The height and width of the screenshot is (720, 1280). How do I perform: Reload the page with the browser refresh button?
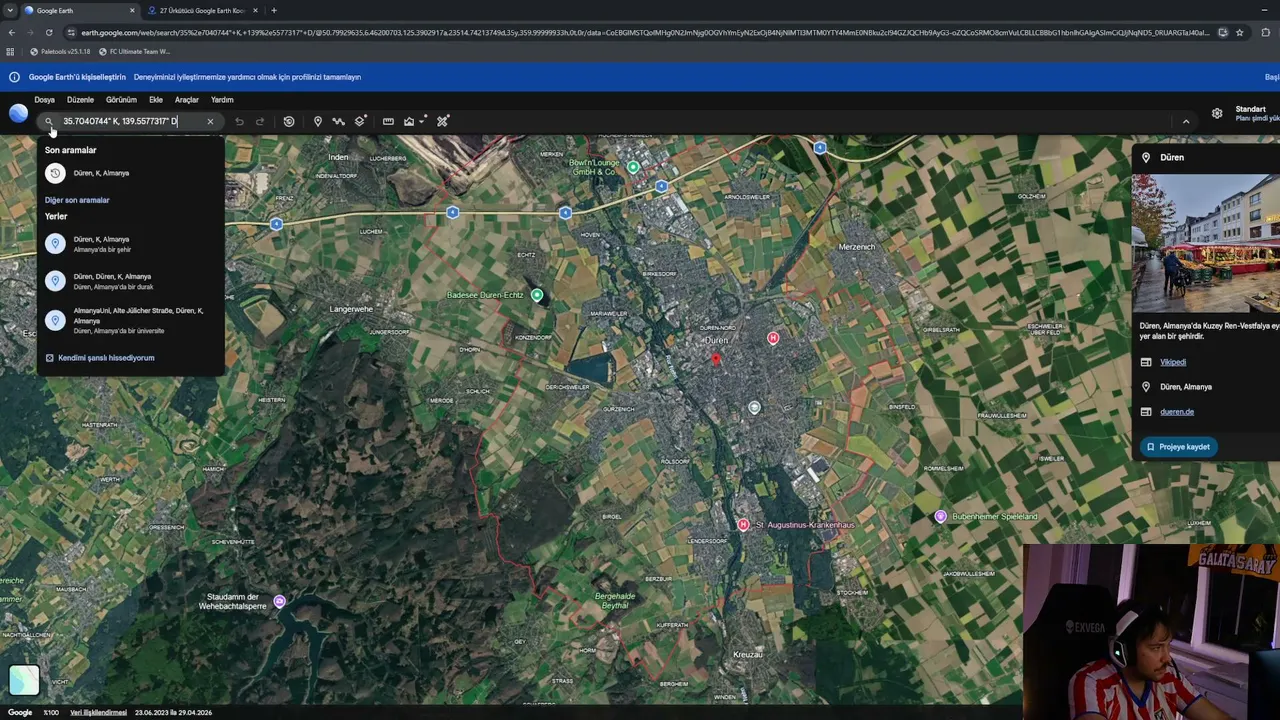point(48,32)
